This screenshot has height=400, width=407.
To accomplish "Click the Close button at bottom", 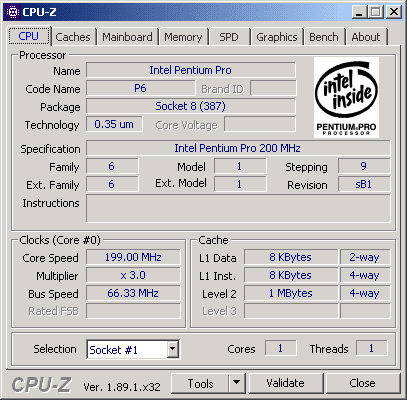I will tap(363, 383).
